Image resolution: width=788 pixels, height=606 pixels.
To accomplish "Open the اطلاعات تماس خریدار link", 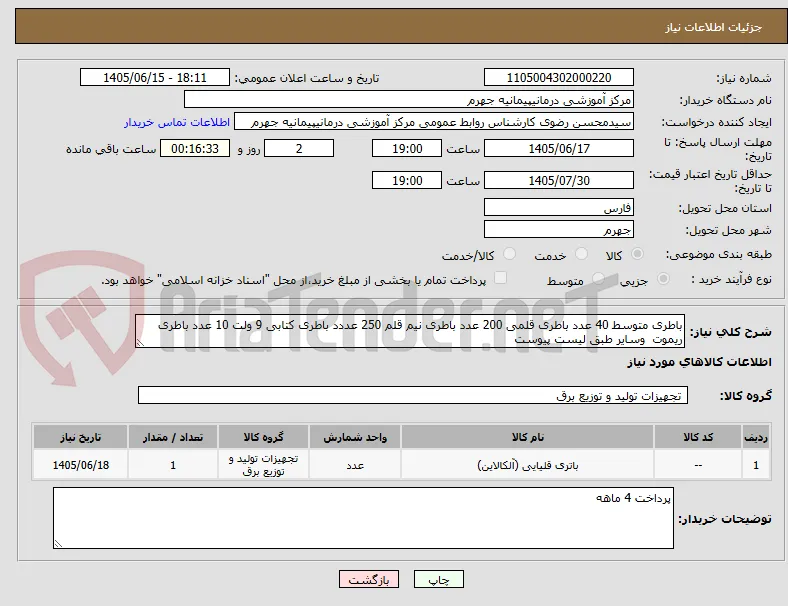I will (177, 122).
